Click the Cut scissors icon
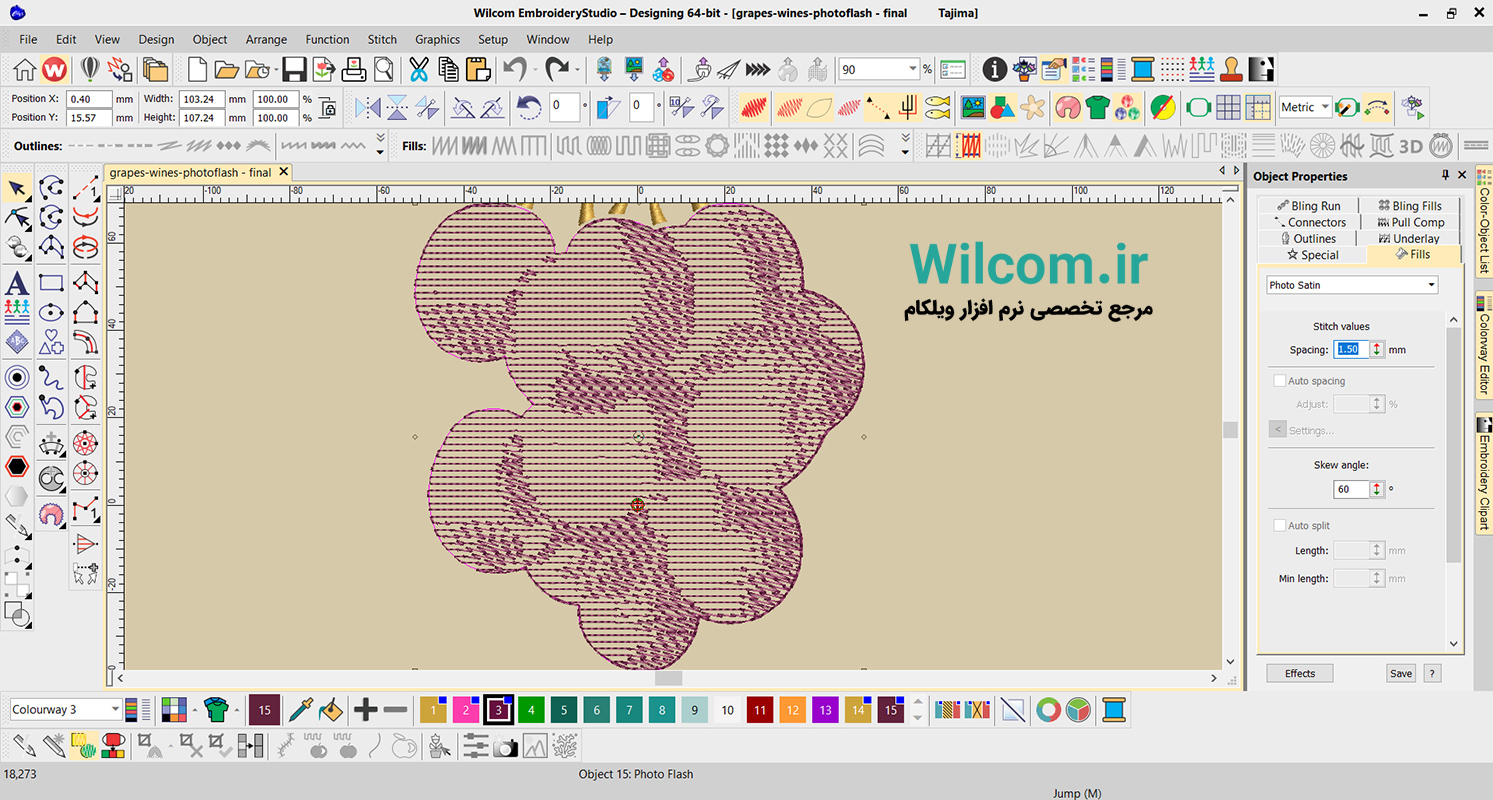1493x800 pixels. coord(418,69)
